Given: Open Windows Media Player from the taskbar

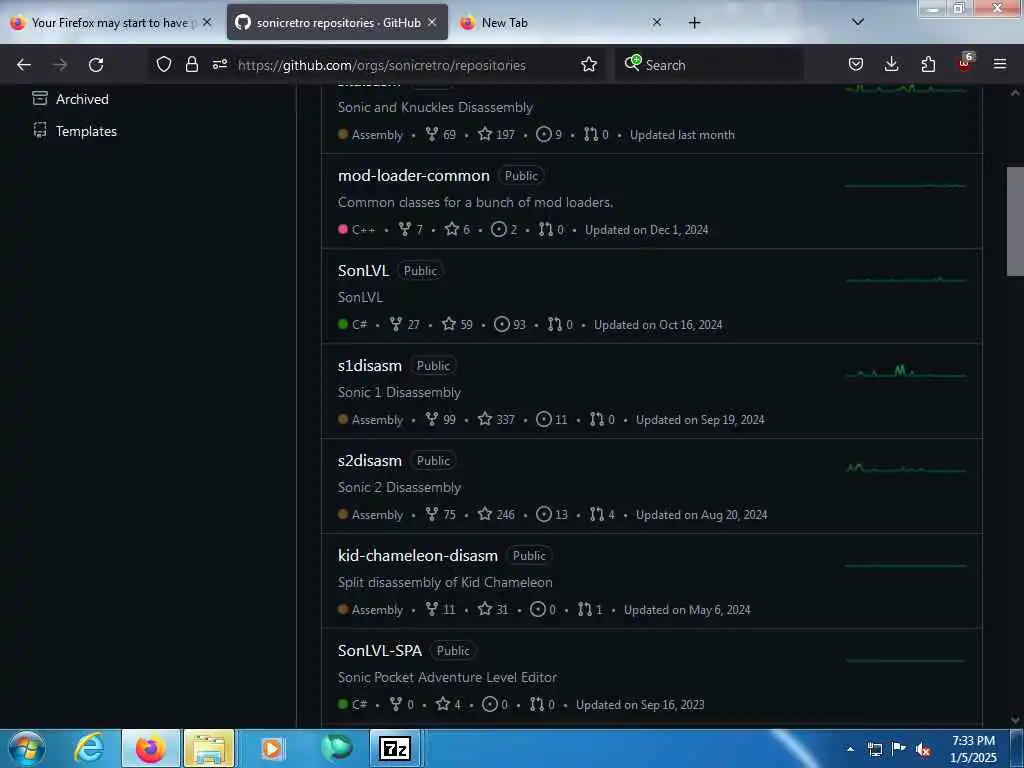Looking at the screenshot, I should point(272,748).
